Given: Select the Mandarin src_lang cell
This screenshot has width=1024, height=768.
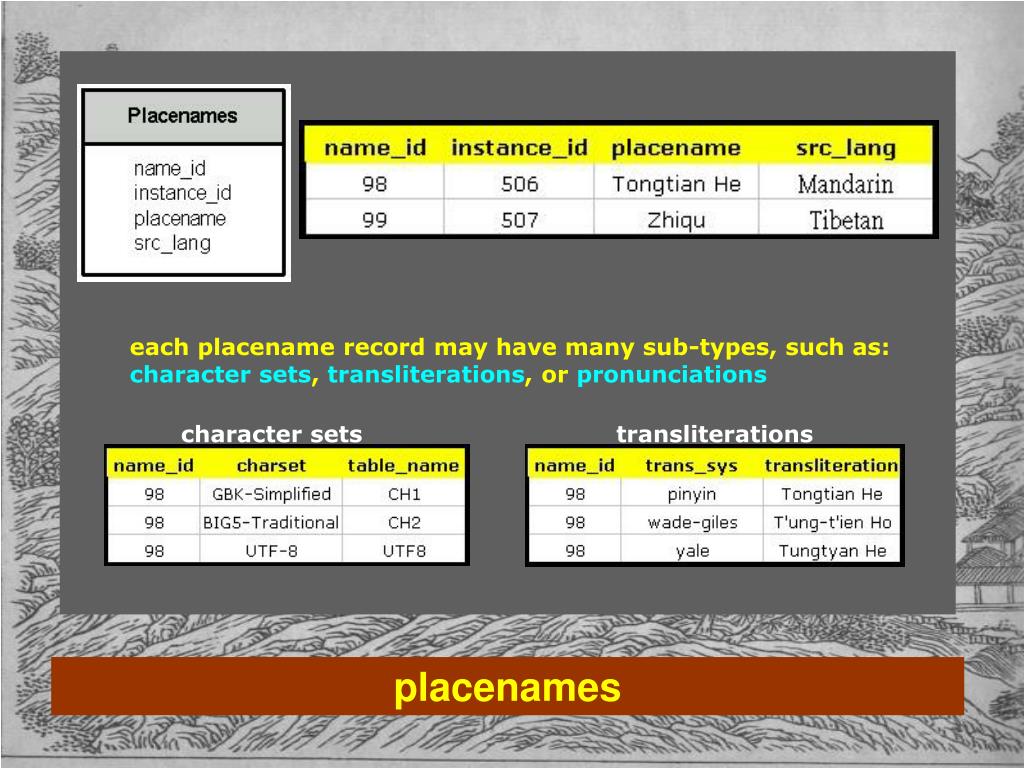Looking at the screenshot, I should pos(846,184).
